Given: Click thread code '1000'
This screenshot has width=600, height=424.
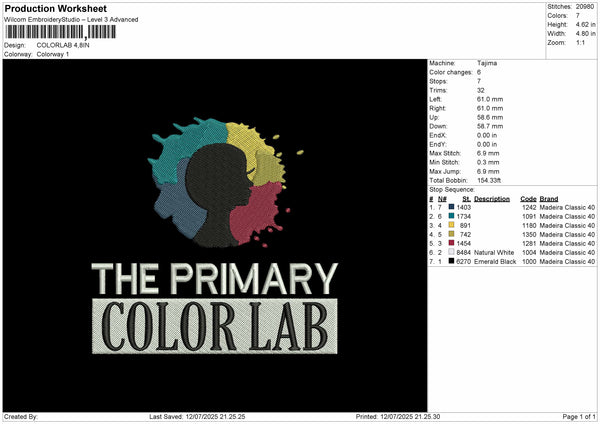Looking at the screenshot, I should point(529,261).
